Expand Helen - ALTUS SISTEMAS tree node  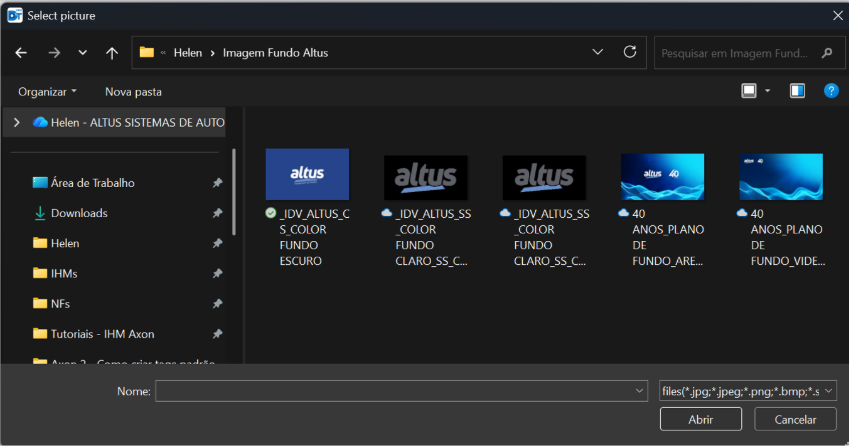17,123
